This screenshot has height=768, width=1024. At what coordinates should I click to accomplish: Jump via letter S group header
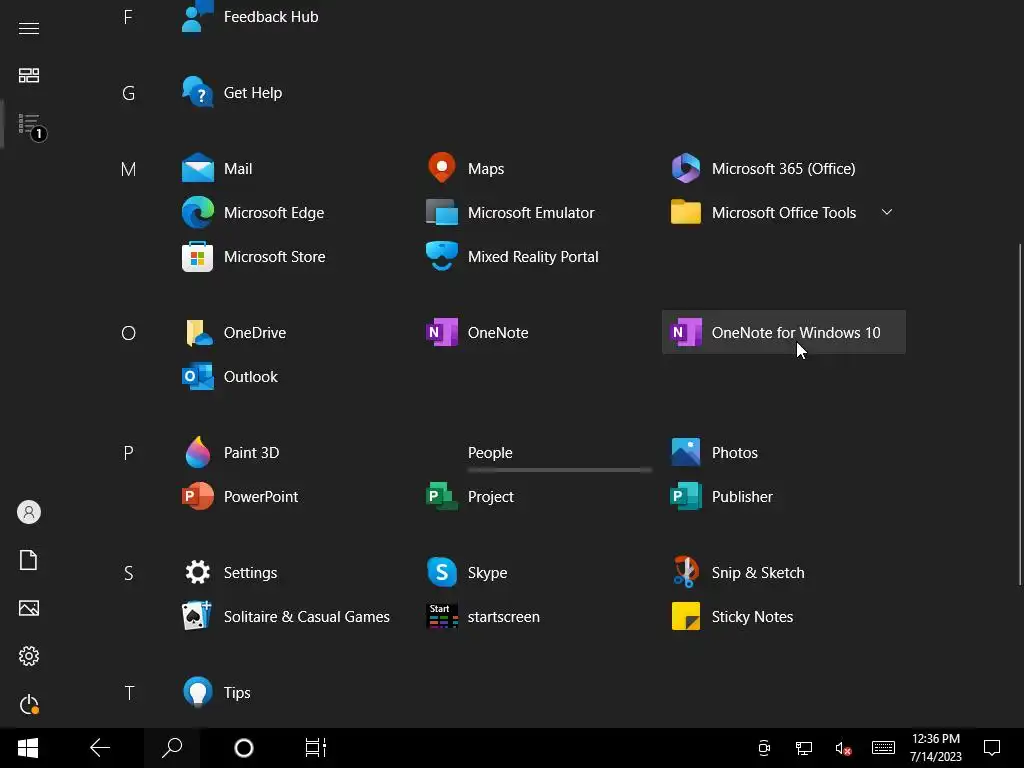(129, 573)
